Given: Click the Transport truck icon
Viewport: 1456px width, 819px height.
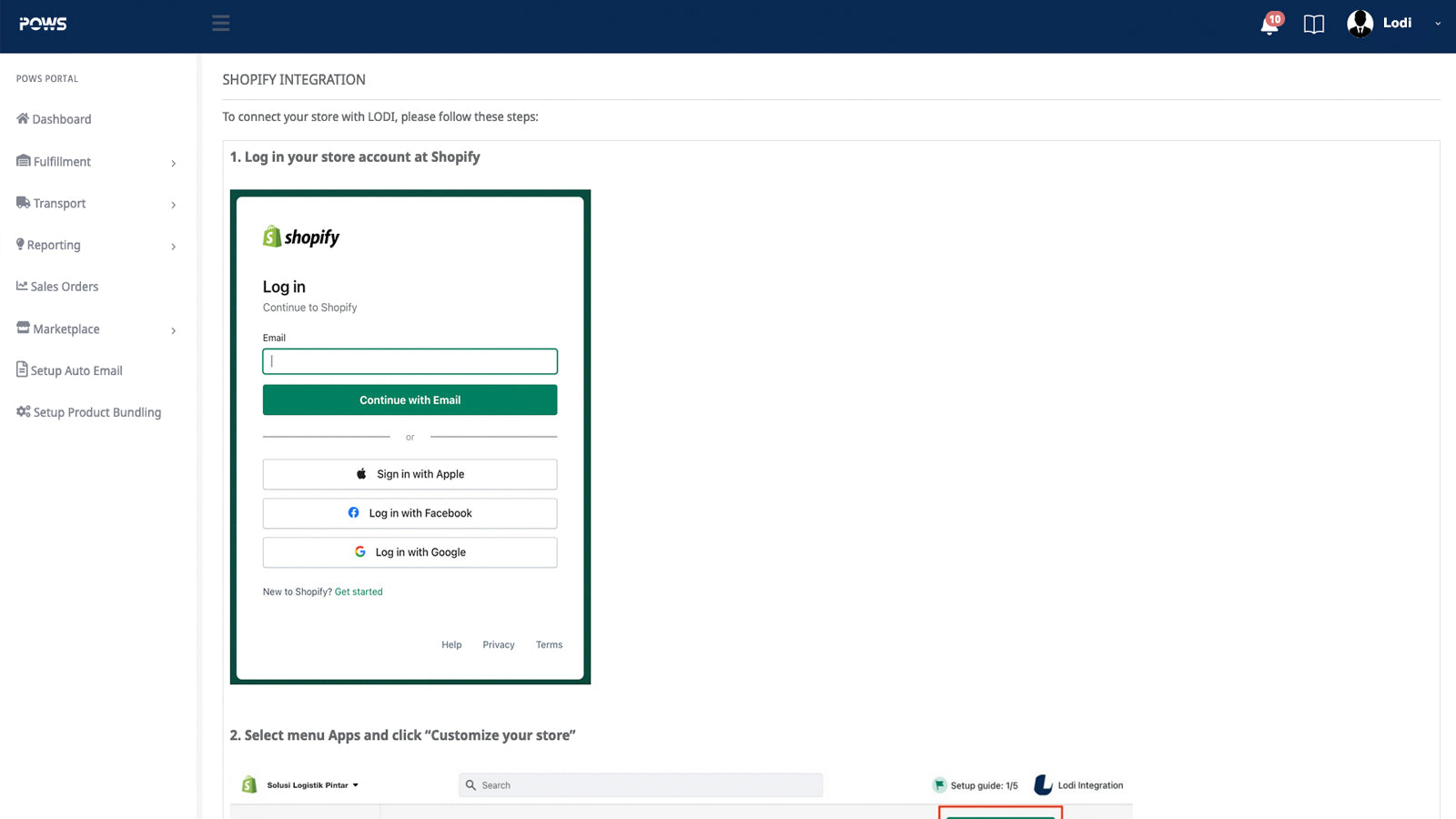Looking at the screenshot, I should pyautogui.click(x=24, y=203).
